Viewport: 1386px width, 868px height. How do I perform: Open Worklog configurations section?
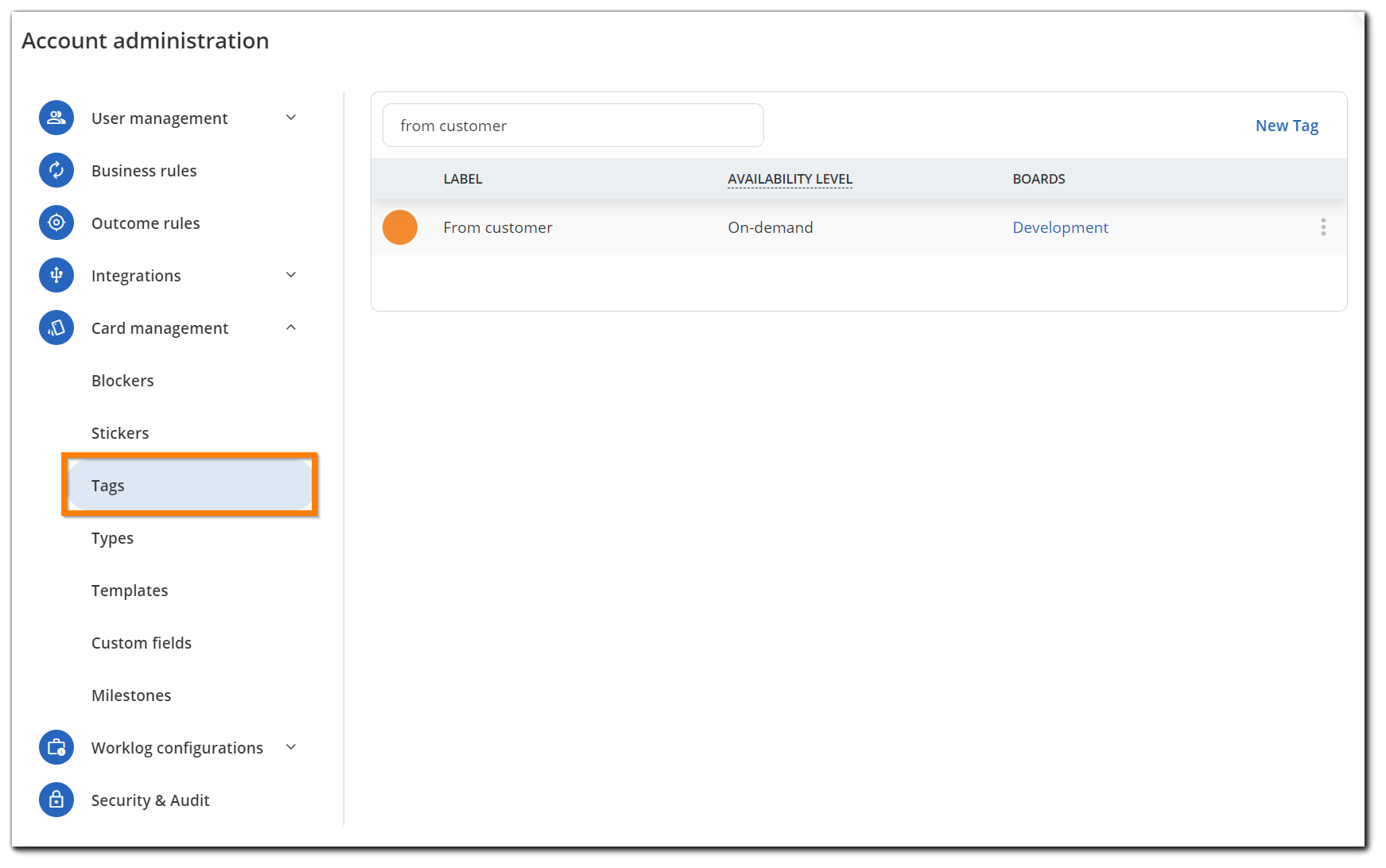(x=177, y=748)
